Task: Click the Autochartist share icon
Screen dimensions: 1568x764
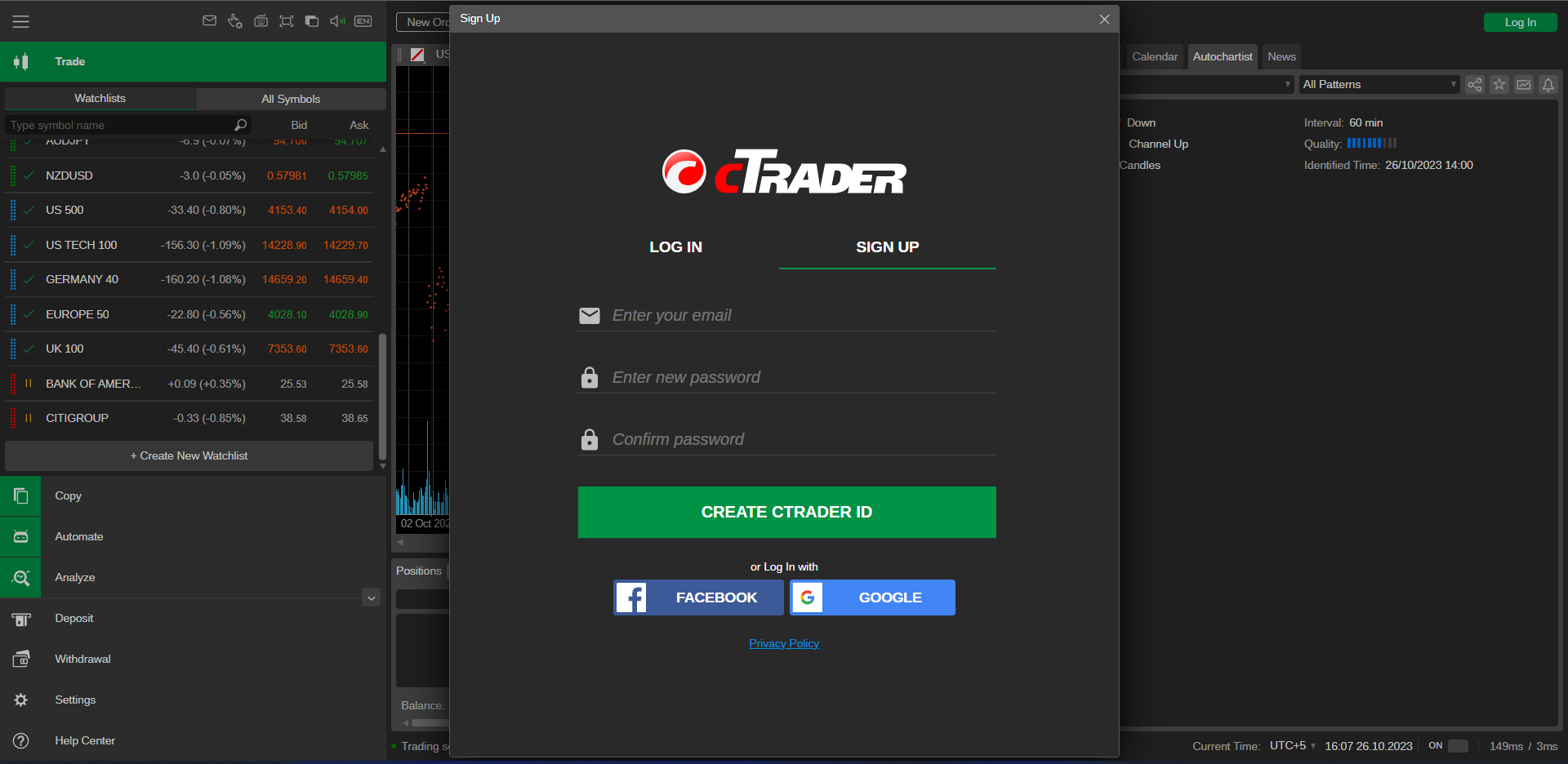Action: click(1474, 85)
